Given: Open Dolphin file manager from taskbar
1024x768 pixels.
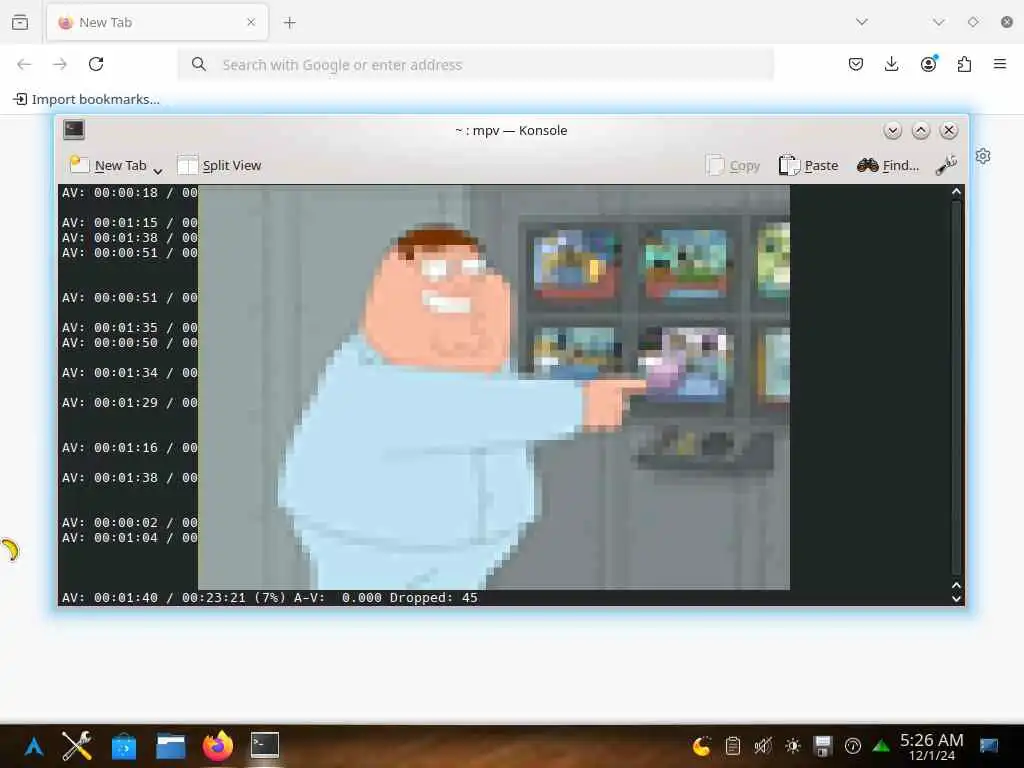Looking at the screenshot, I should [x=170, y=746].
